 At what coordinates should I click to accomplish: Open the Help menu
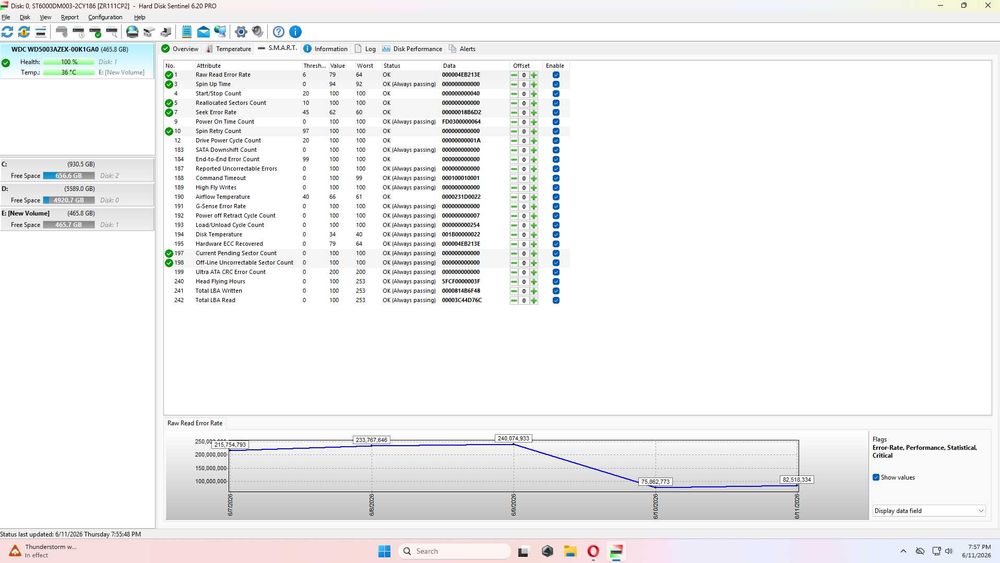coord(140,17)
